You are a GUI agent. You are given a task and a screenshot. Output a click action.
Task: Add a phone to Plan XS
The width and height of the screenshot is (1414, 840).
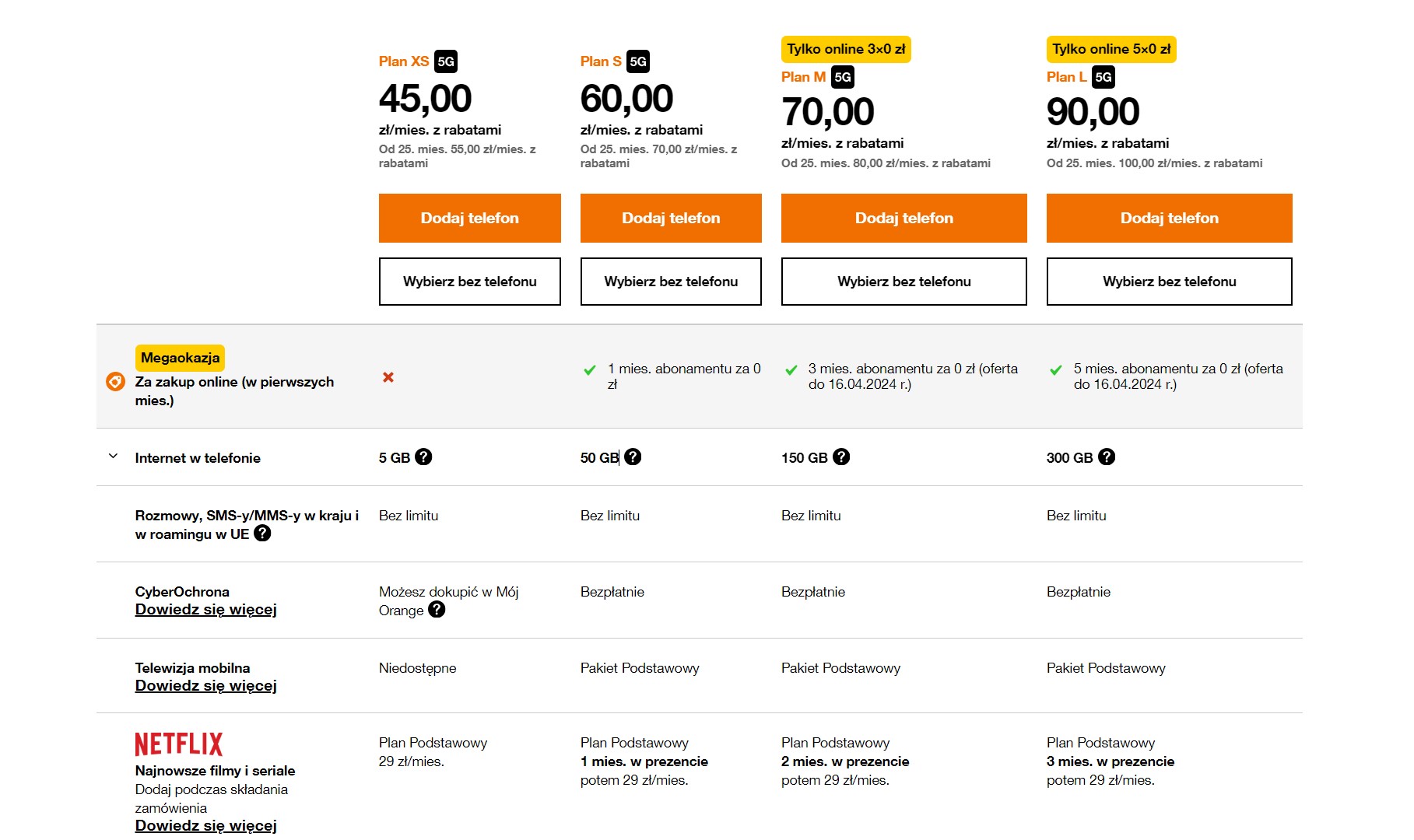click(470, 218)
